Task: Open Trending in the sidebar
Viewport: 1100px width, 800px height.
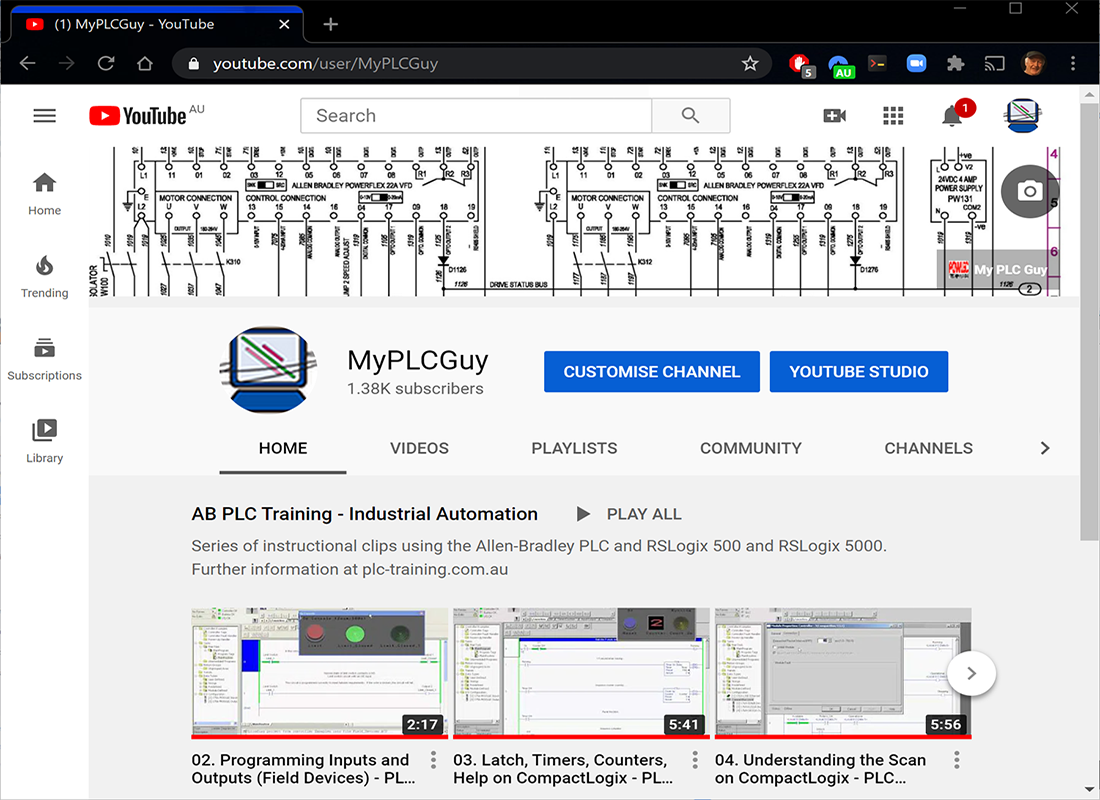Action: (44, 277)
